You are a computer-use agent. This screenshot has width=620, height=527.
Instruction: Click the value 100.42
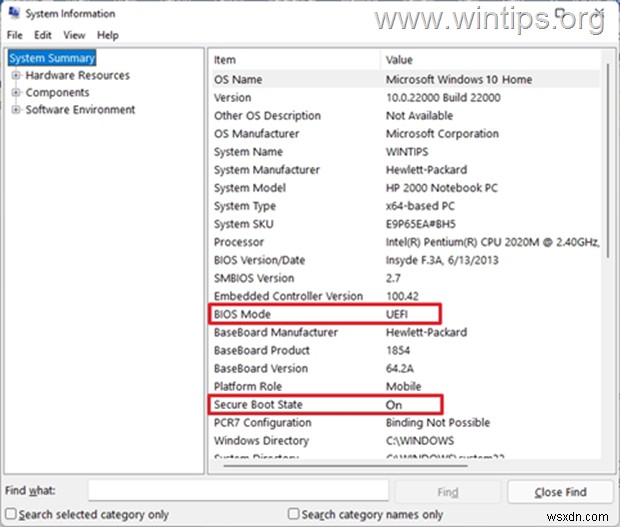click(402, 296)
